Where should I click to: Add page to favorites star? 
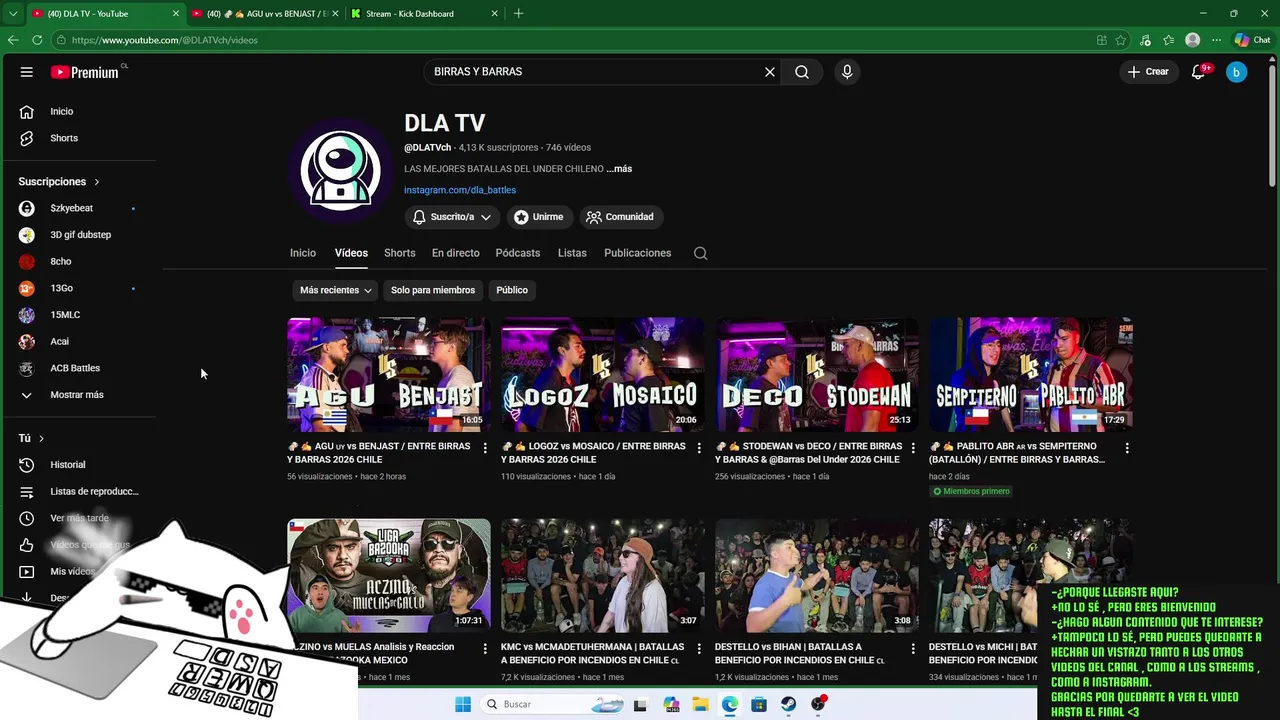(x=1121, y=40)
